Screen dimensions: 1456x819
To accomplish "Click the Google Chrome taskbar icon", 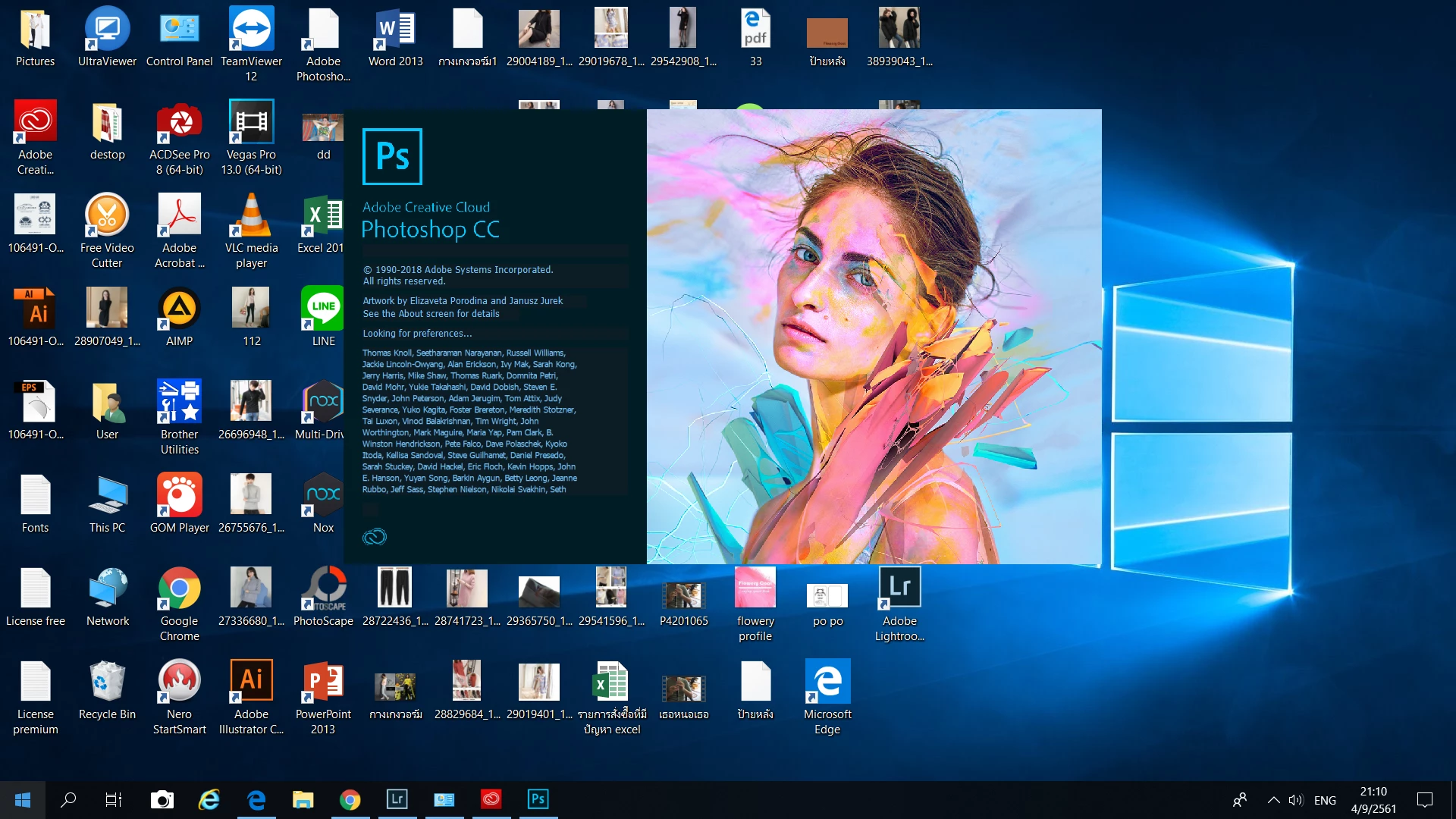I will click(x=350, y=799).
